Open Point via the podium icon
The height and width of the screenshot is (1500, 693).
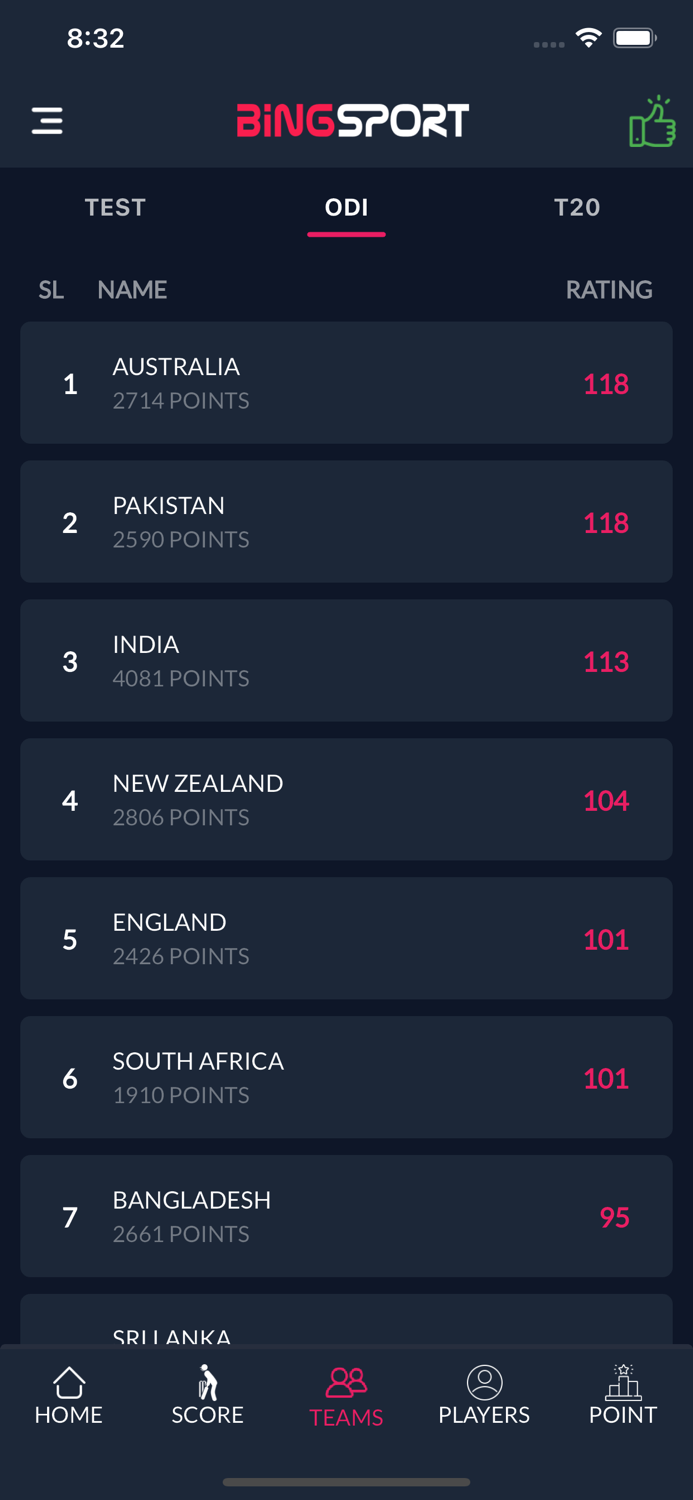(x=622, y=1382)
